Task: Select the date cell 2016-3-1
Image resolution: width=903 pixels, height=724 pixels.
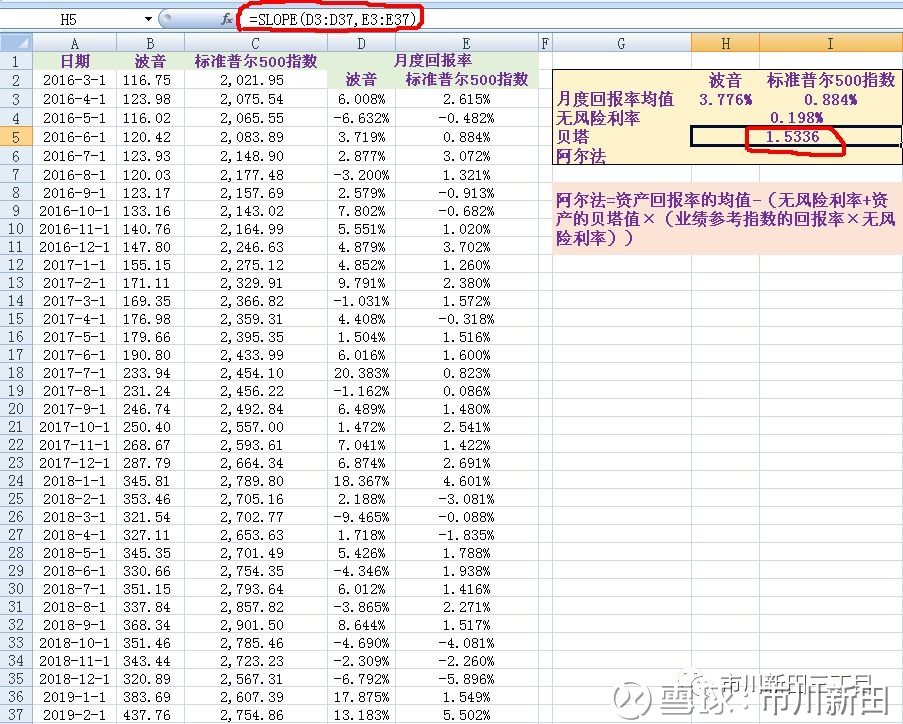Action: point(74,79)
